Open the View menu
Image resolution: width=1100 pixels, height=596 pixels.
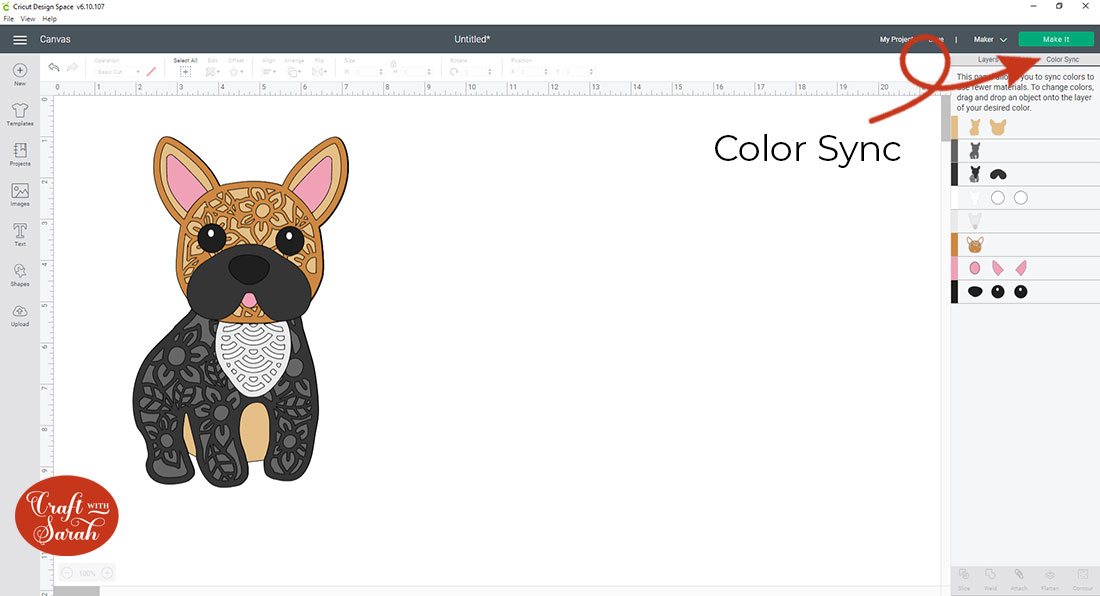pyautogui.click(x=28, y=19)
